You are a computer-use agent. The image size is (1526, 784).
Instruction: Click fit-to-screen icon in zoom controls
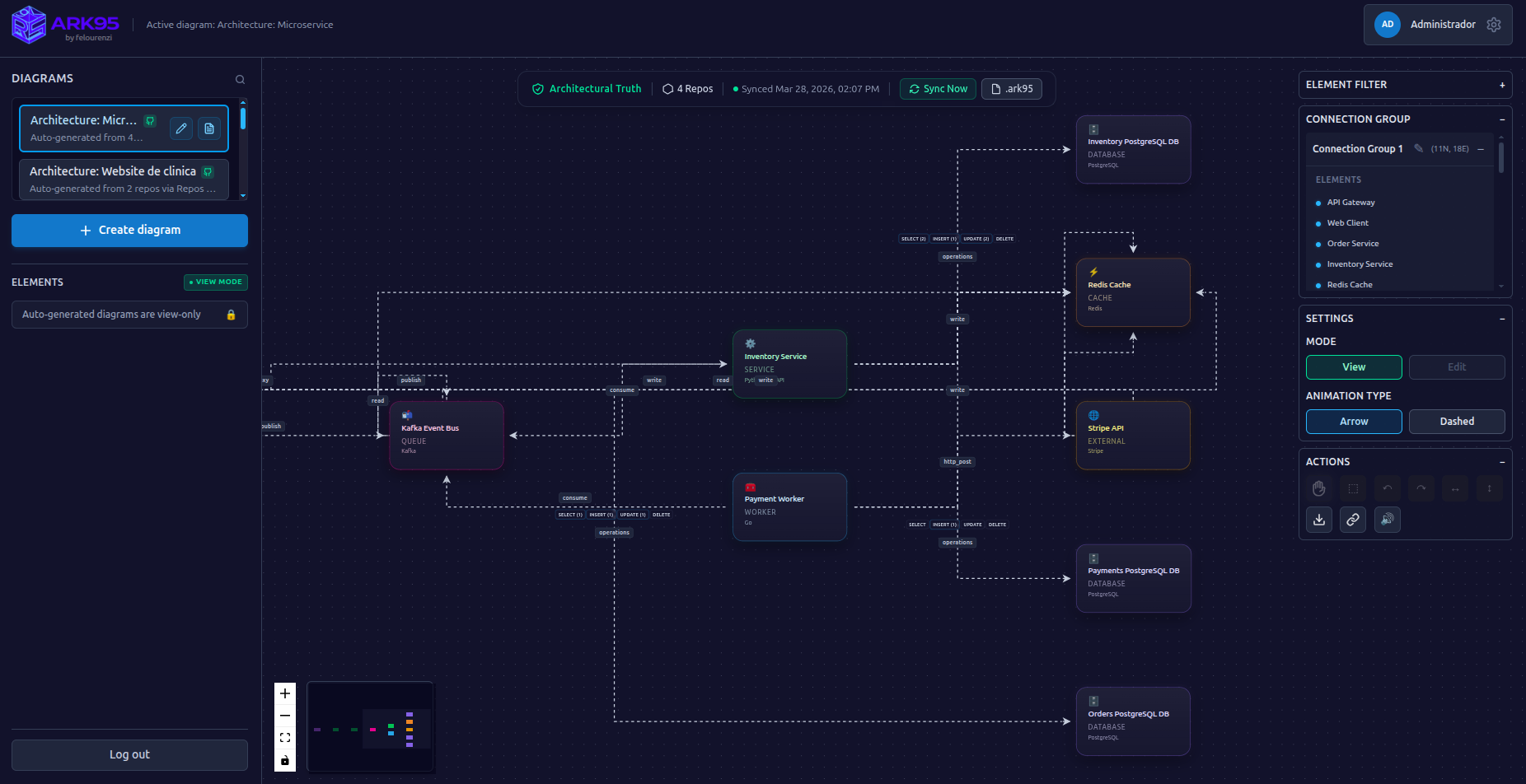tap(285, 737)
